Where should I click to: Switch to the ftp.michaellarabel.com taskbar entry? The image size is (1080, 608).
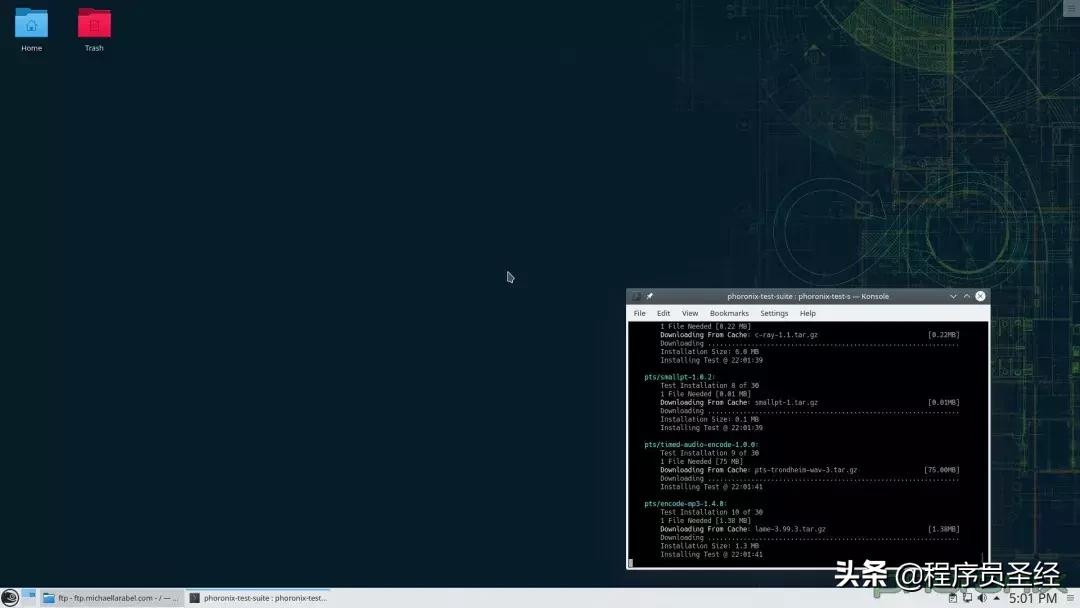click(110, 598)
